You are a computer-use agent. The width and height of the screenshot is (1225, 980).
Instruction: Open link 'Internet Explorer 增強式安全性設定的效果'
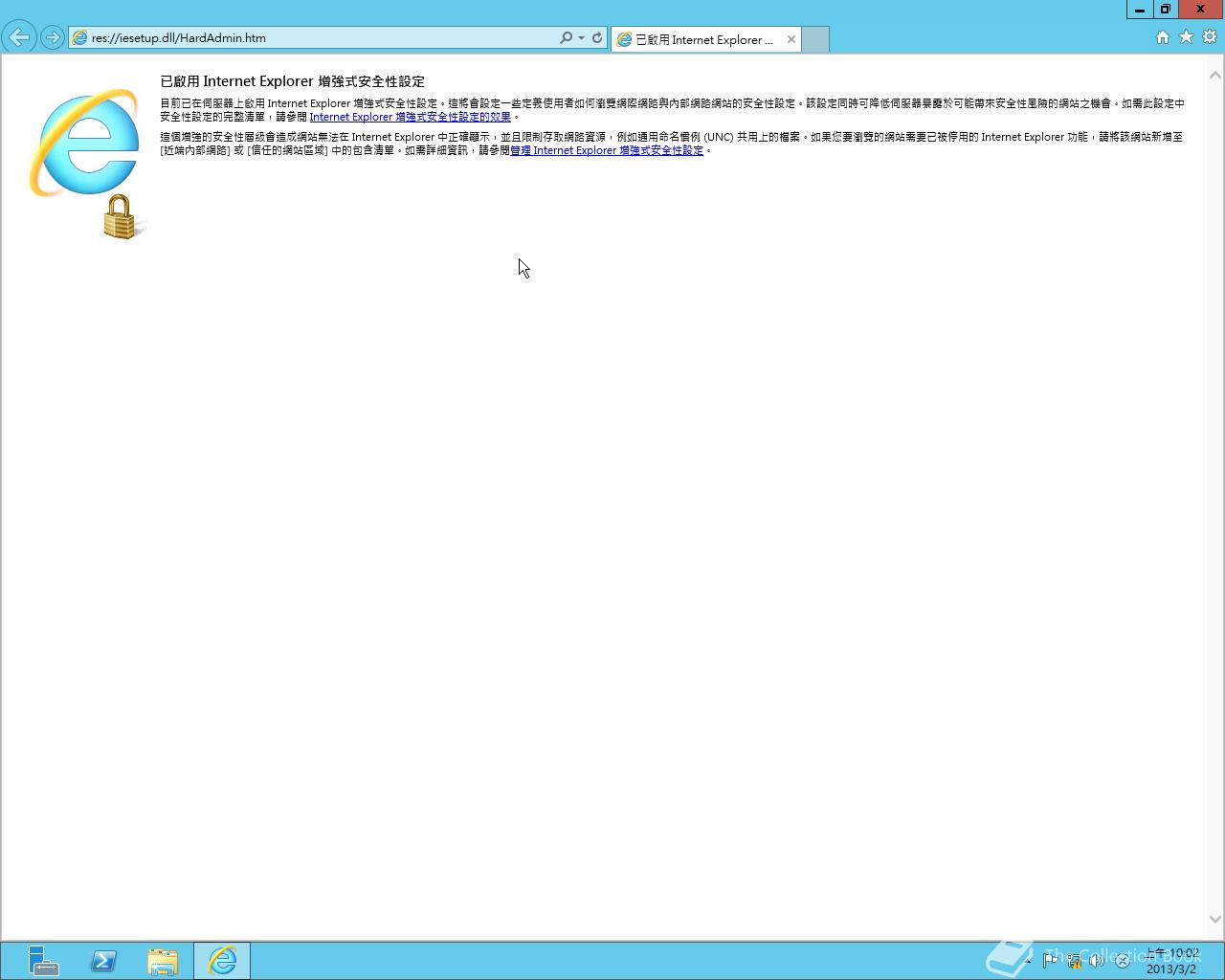click(410, 117)
